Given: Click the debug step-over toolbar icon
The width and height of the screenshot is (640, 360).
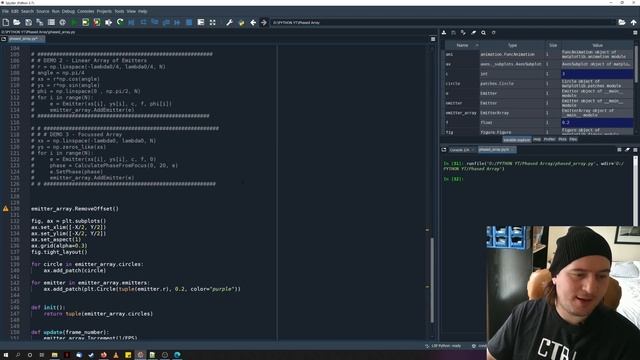Looking at the screenshot, I should (x=143, y=22).
